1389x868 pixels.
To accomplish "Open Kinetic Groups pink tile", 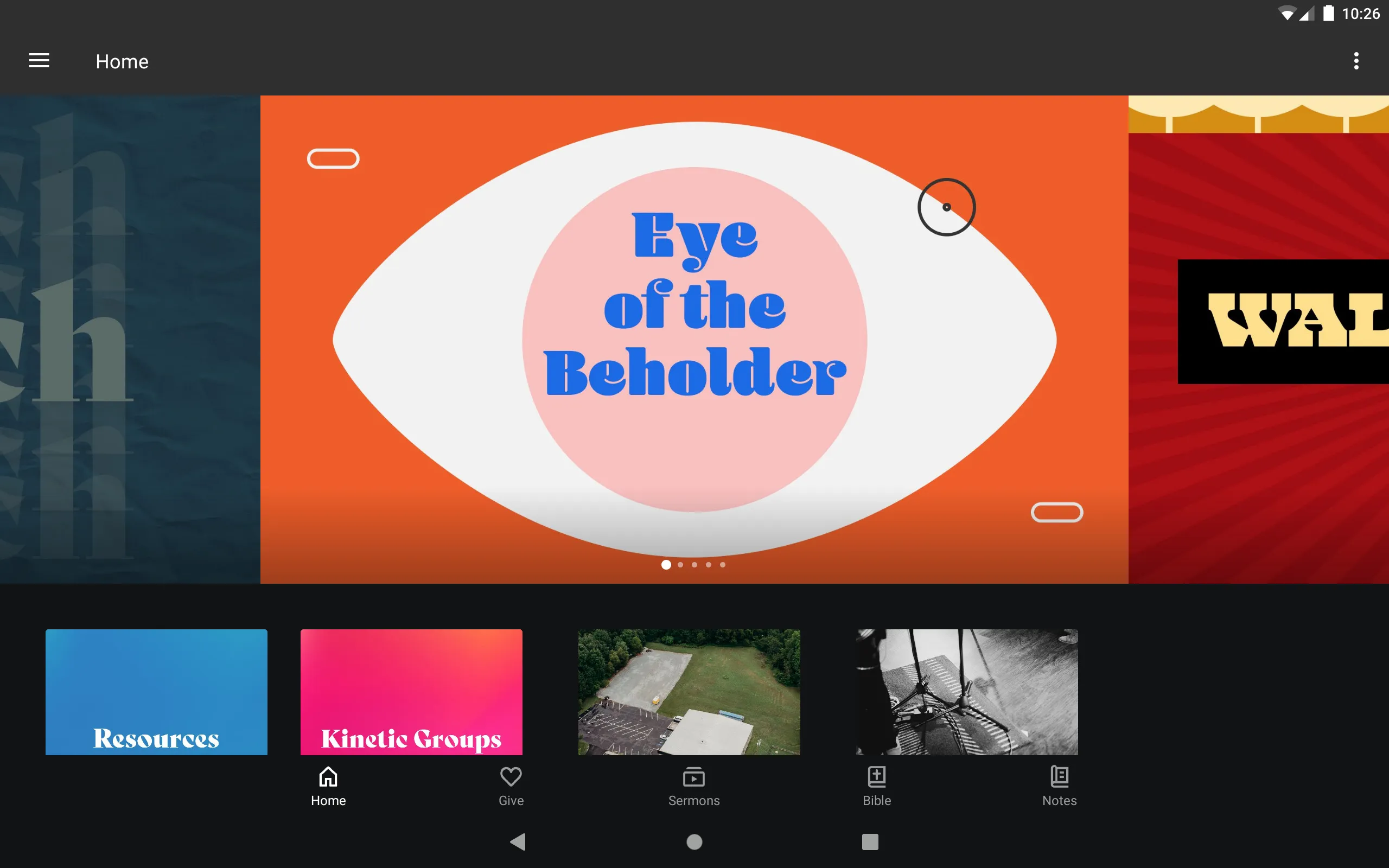I will 411,691.
